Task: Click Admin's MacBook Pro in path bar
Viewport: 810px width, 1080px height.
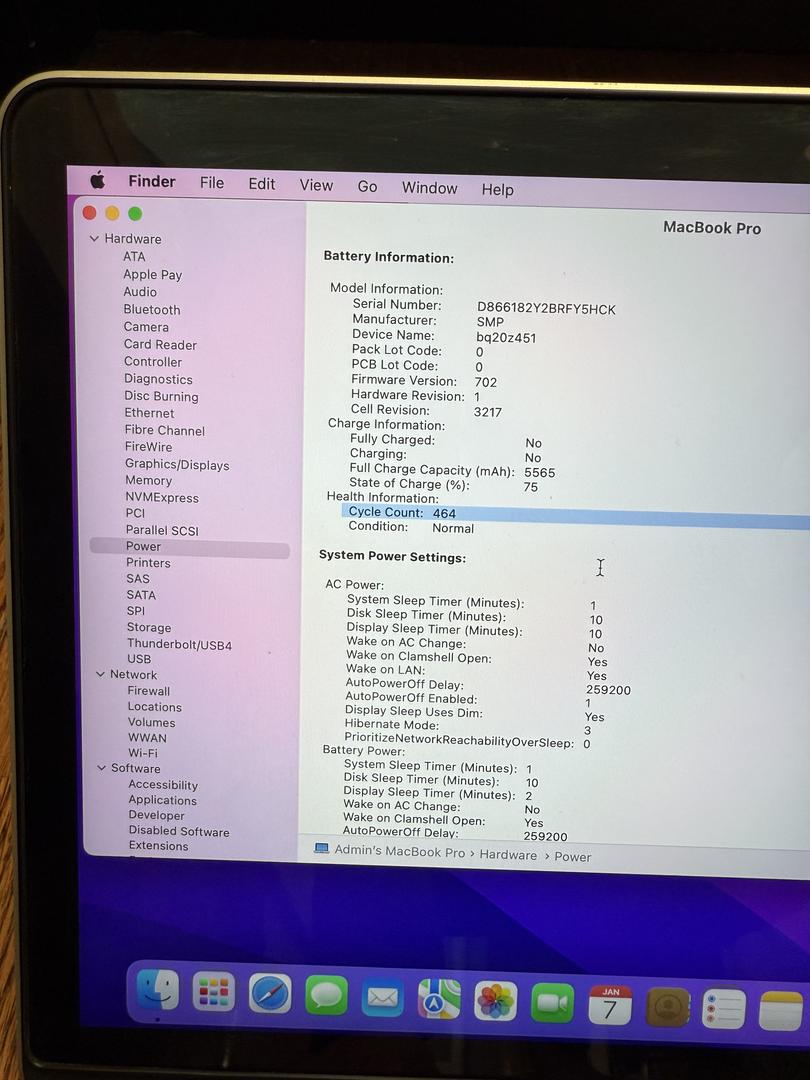Action: pyautogui.click(x=399, y=851)
